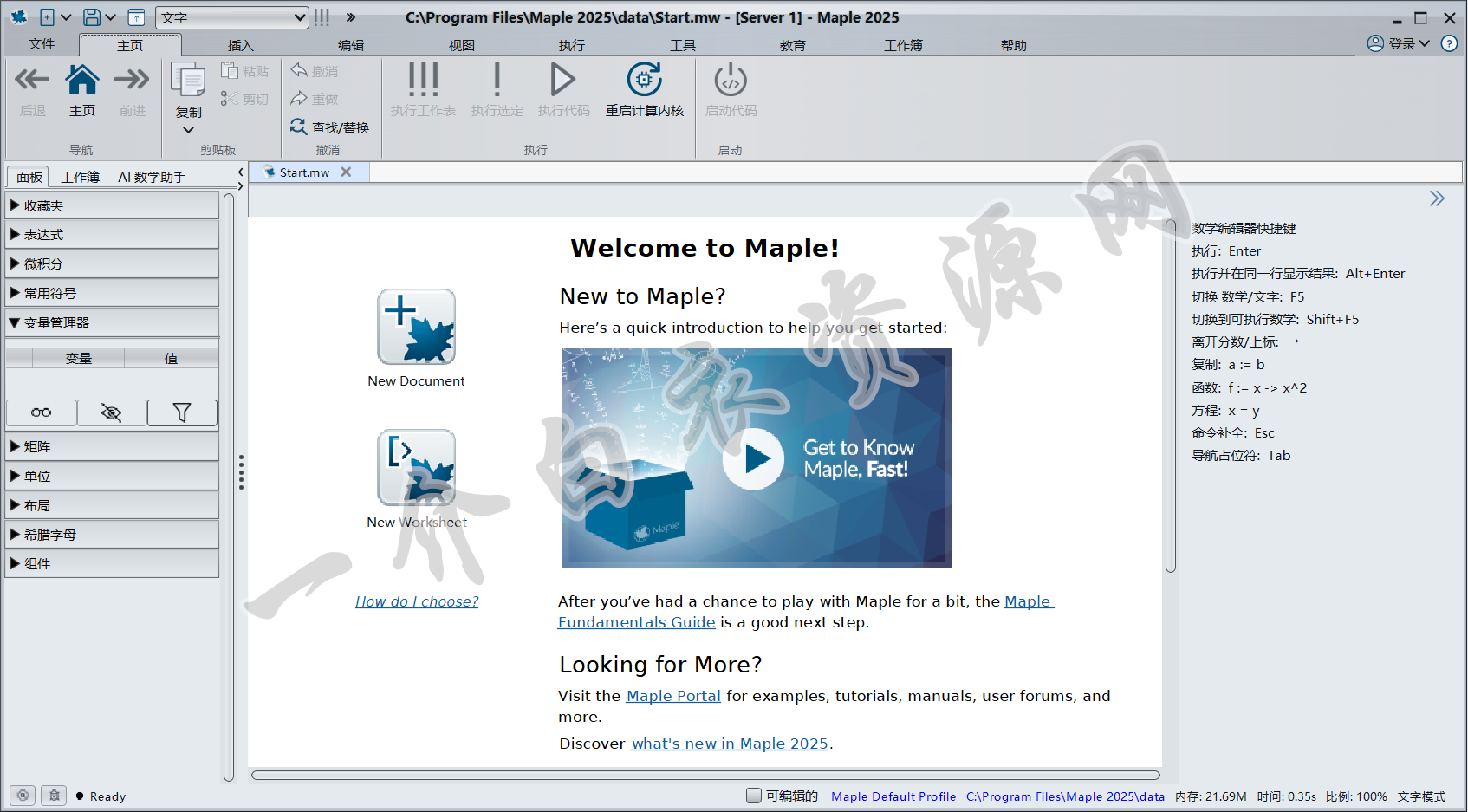Click the save floppy disk icon
The image size is (1468, 812).
[91, 17]
